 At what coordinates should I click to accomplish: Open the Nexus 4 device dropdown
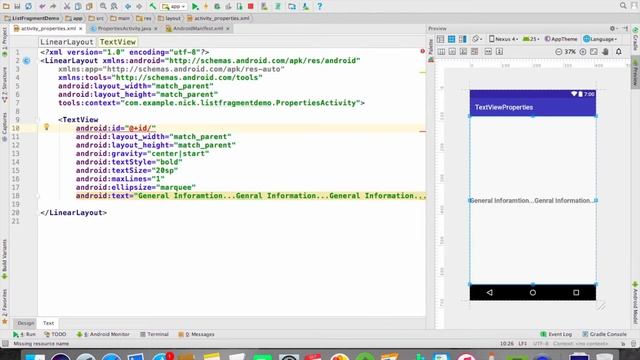[x=503, y=39]
